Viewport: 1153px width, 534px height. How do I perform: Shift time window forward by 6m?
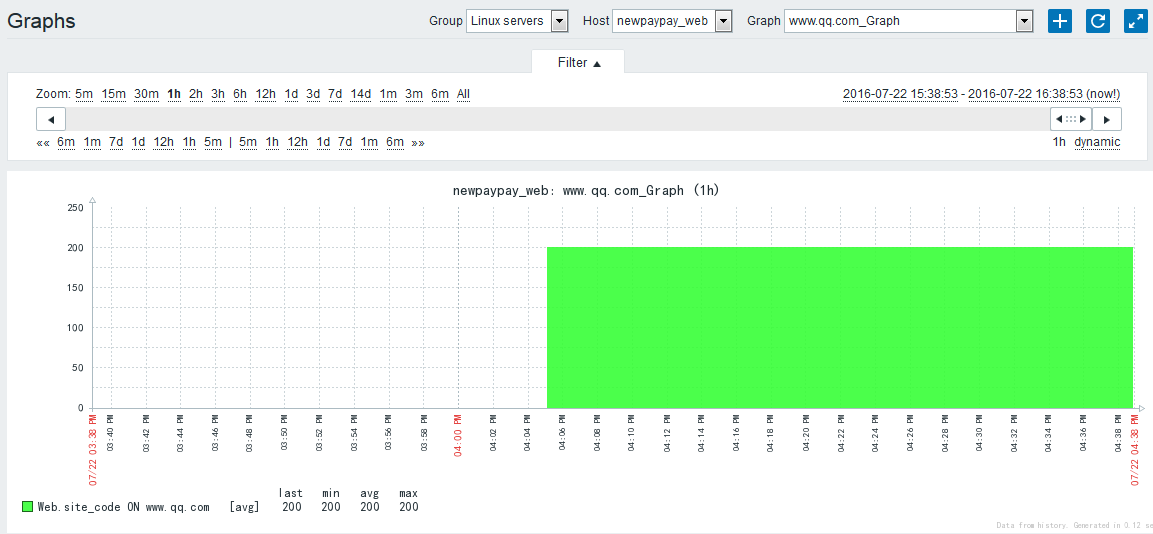395,142
